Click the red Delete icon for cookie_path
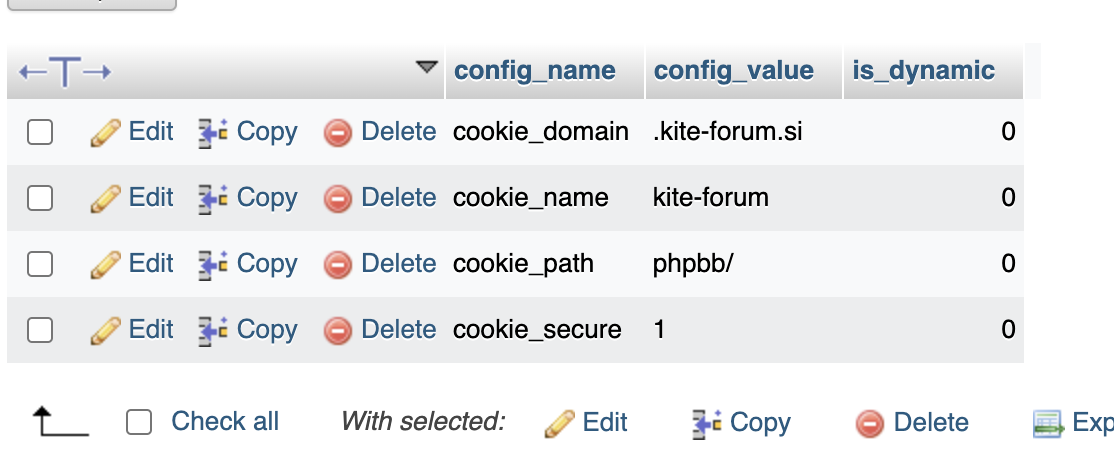This screenshot has height=450, width=1114. tap(337, 264)
